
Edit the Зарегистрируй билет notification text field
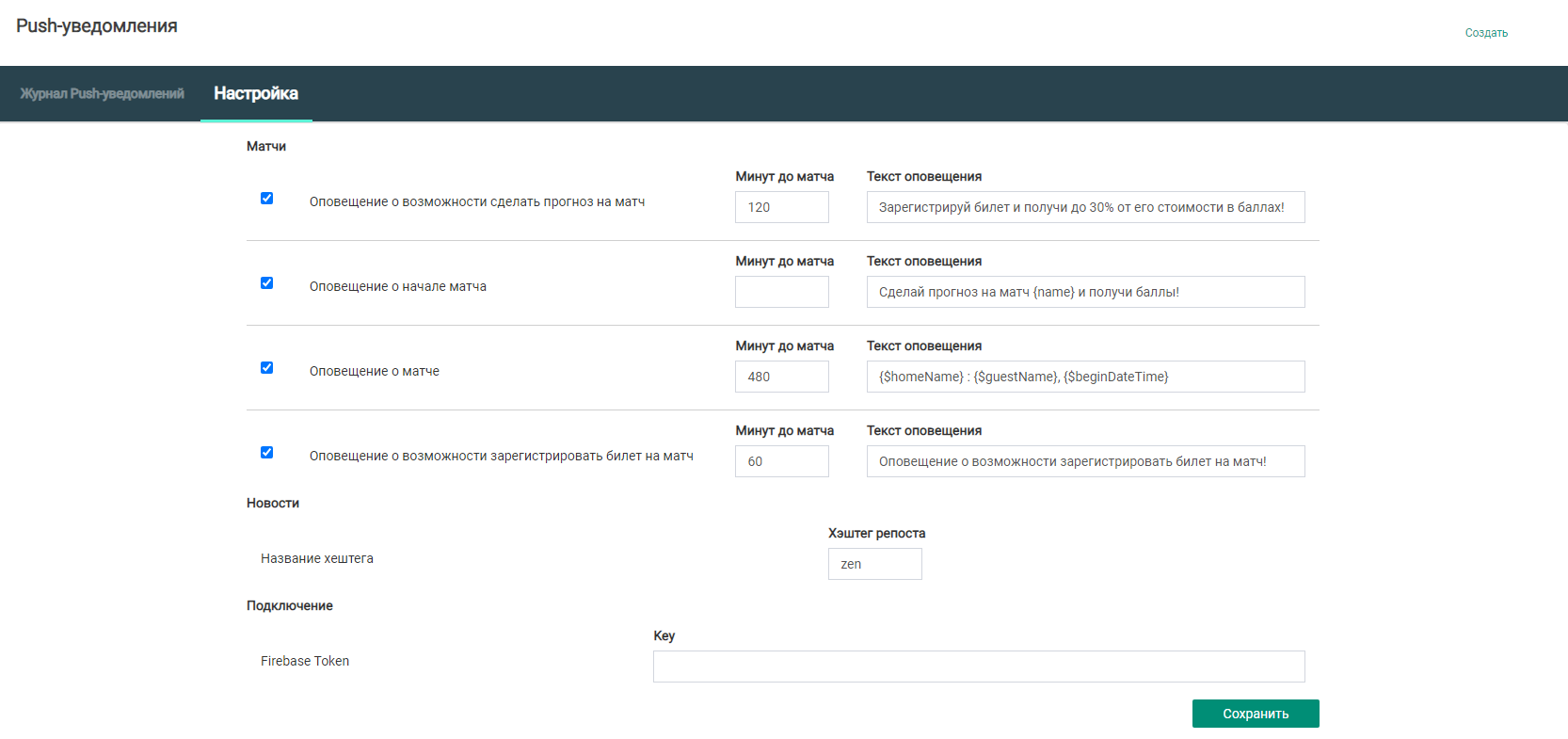pos(1084,207)
